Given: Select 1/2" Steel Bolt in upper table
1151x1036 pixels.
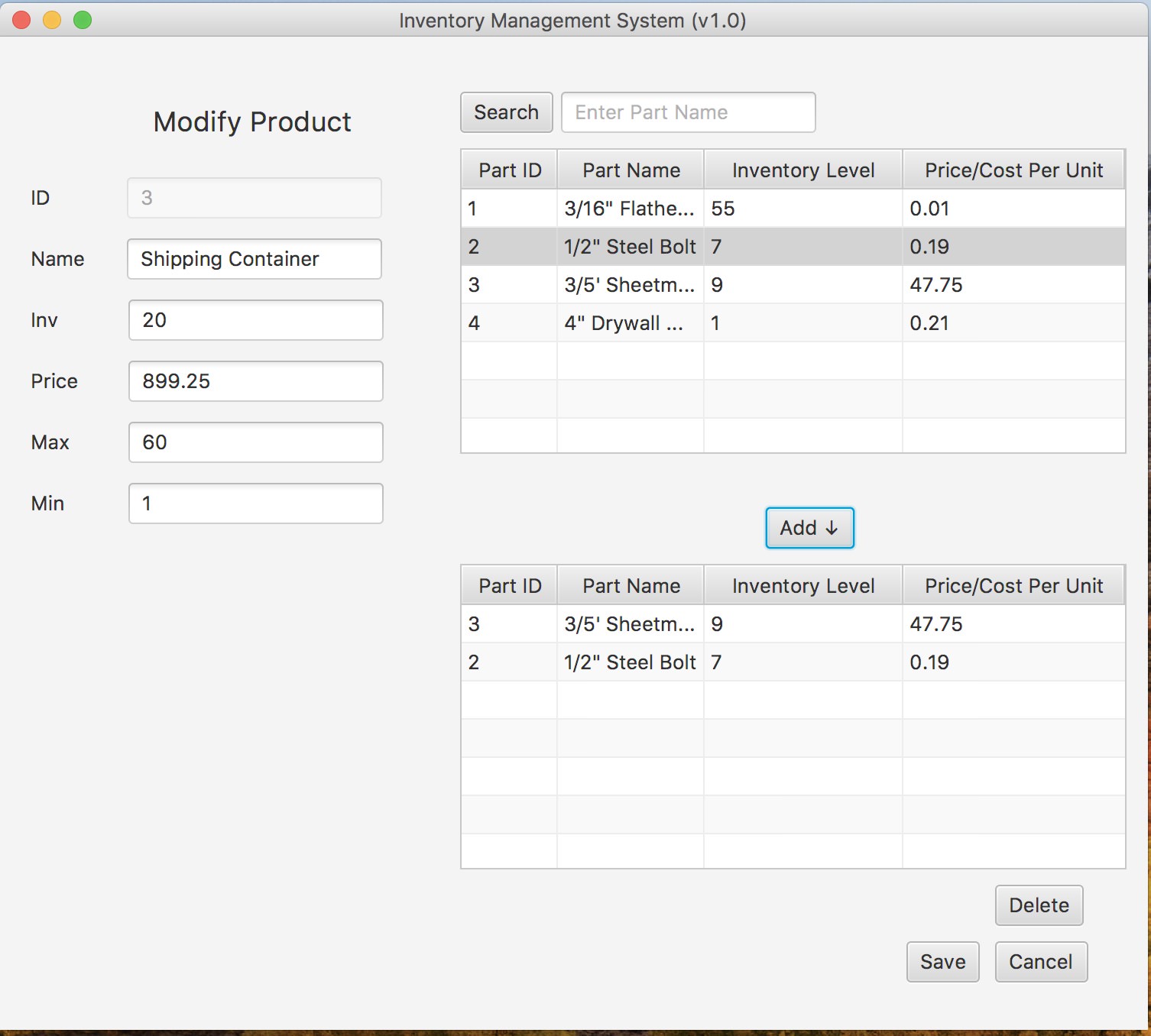Looking at the screenshot, I should [793, 247].
